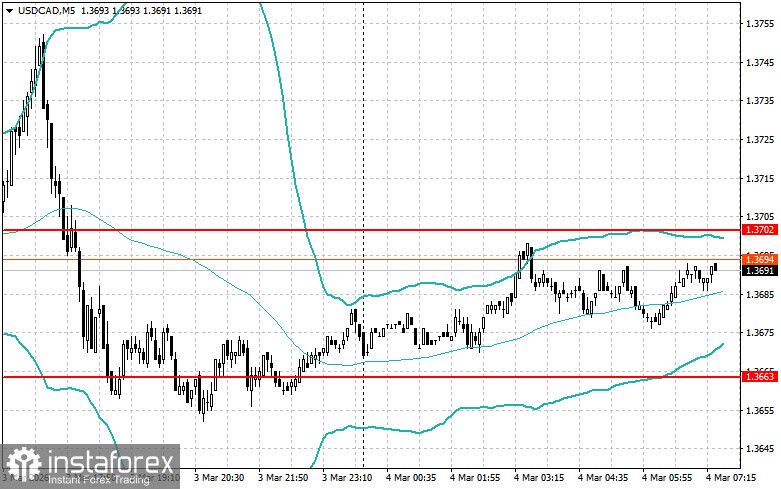781x489 pixels.
Task: Click the 3 Mar 23:10 time label
Action: [x=347, y=478]
